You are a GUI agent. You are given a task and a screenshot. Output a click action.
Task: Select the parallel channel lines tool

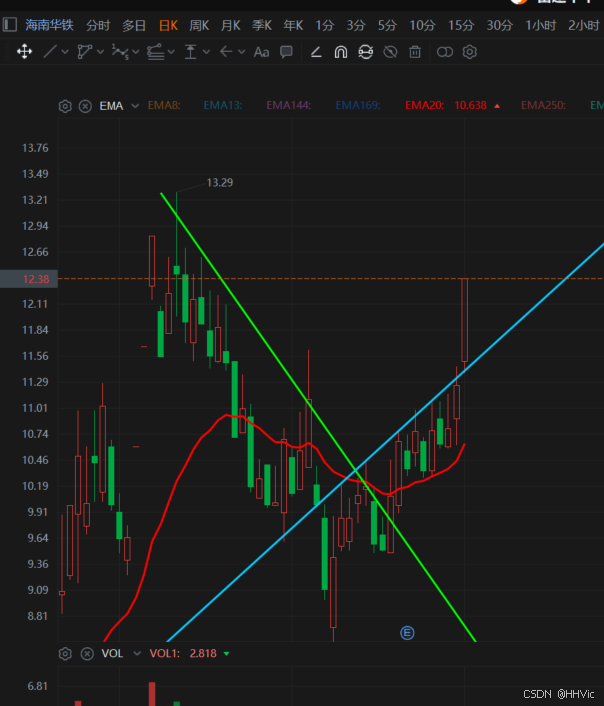pyautogui.click(x=155, y=52)
